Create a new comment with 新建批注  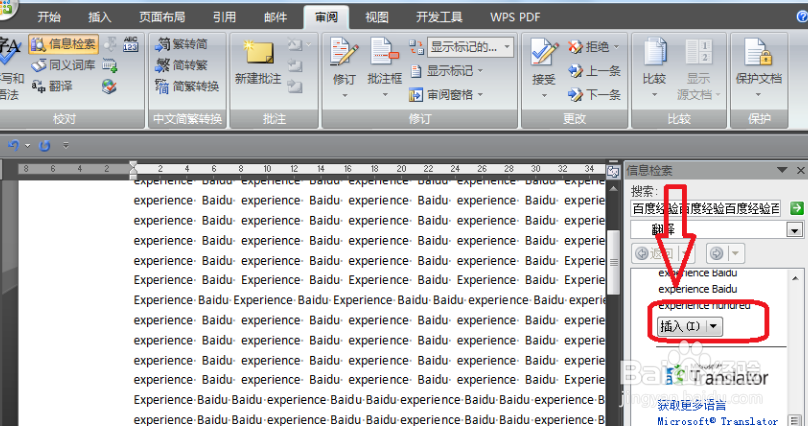(258, 63)
